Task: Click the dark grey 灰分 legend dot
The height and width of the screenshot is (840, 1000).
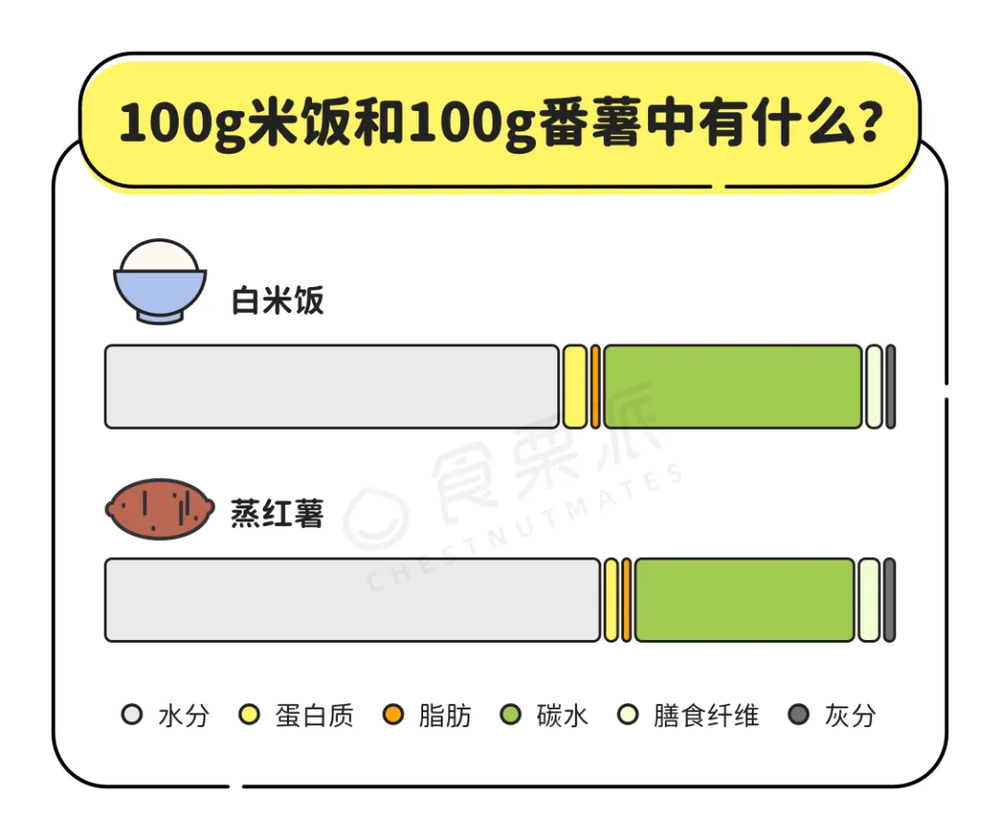Action: click(798, 715)
